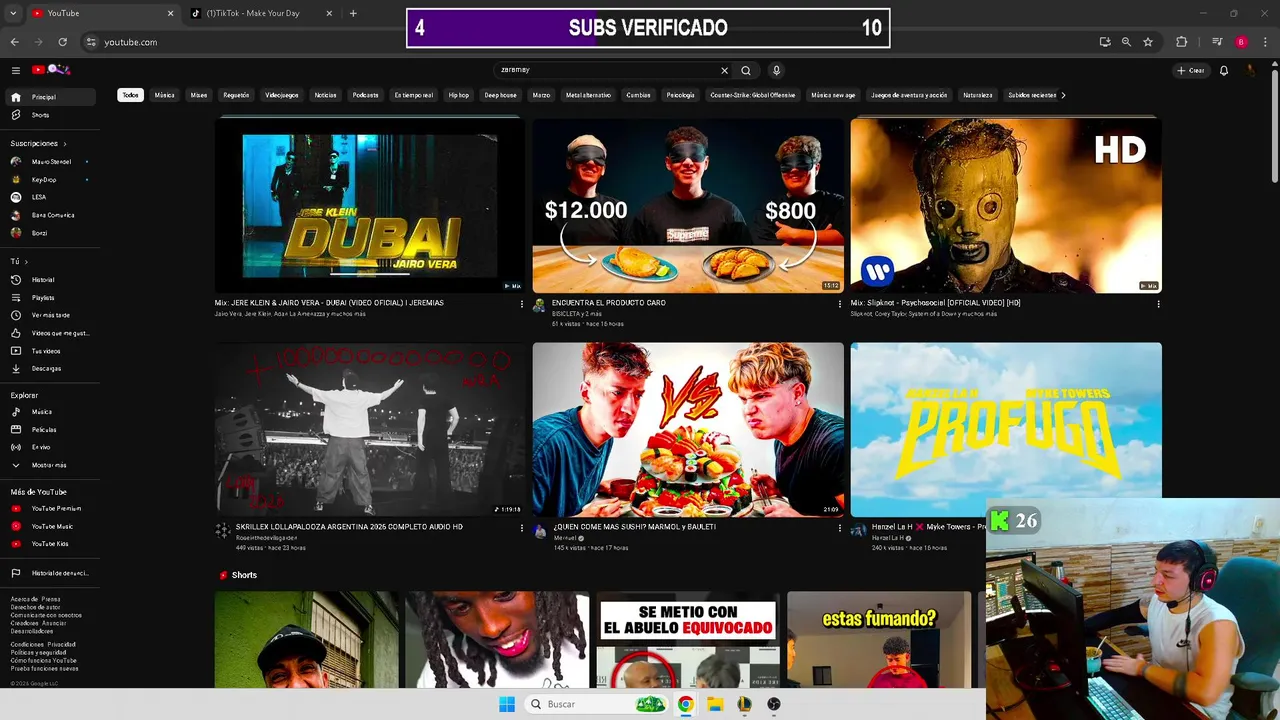The width and height of the screenshot is (1280, 720).
Task: Open Key-Drop subscription channel
Action: (x=48, y=180)
